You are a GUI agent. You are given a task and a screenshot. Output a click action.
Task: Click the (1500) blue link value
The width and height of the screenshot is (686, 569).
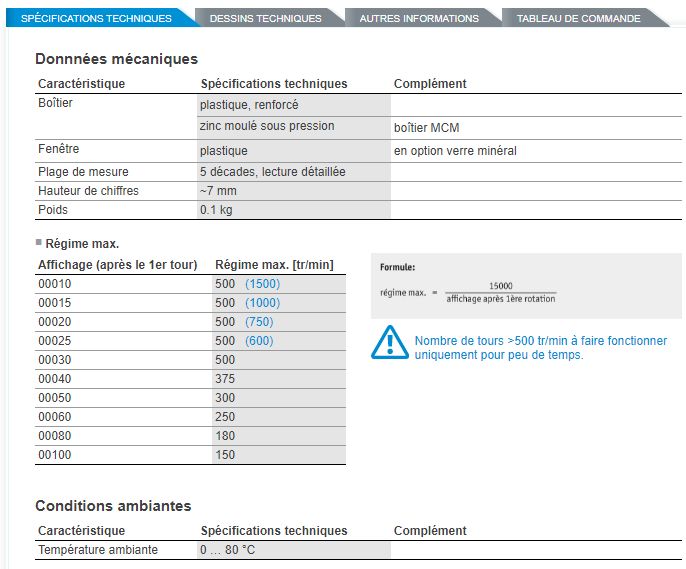click(x=263, y=284)
